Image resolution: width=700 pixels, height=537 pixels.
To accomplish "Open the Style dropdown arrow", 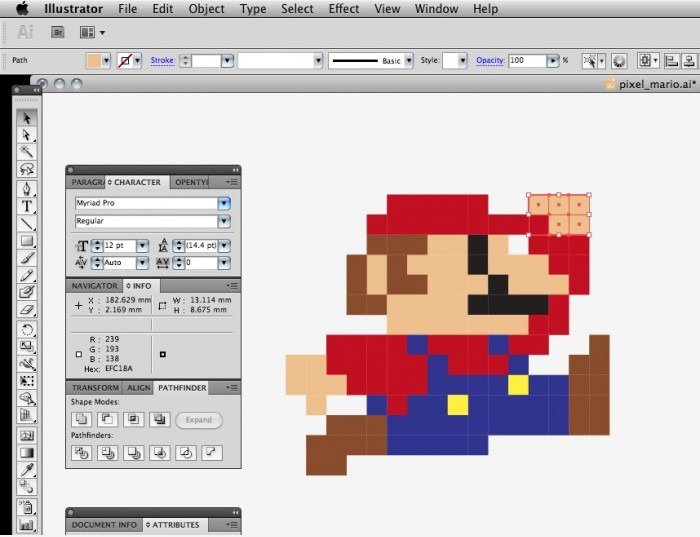I will [x=462, y=60].
